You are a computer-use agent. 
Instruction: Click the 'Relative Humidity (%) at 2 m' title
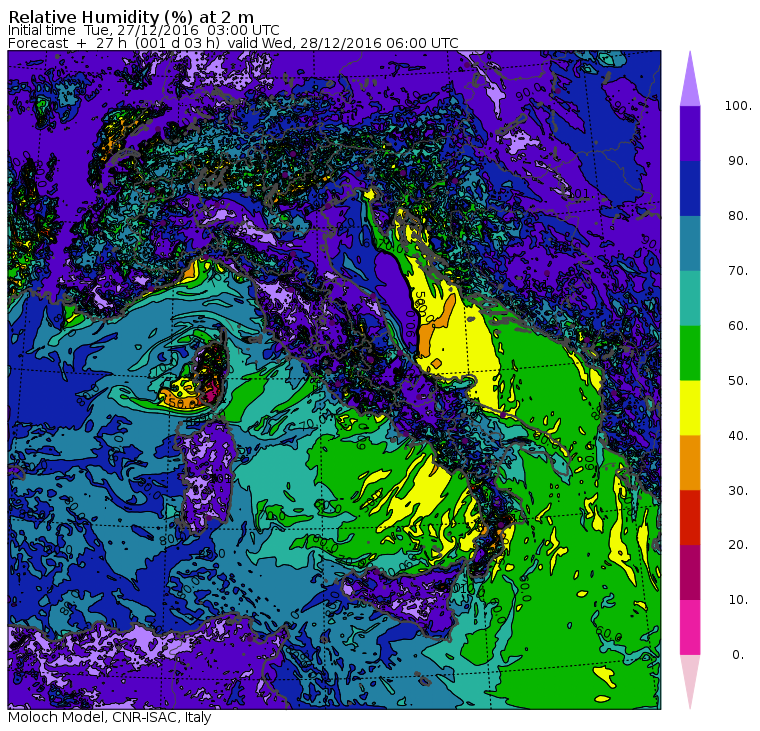(131, 17)
